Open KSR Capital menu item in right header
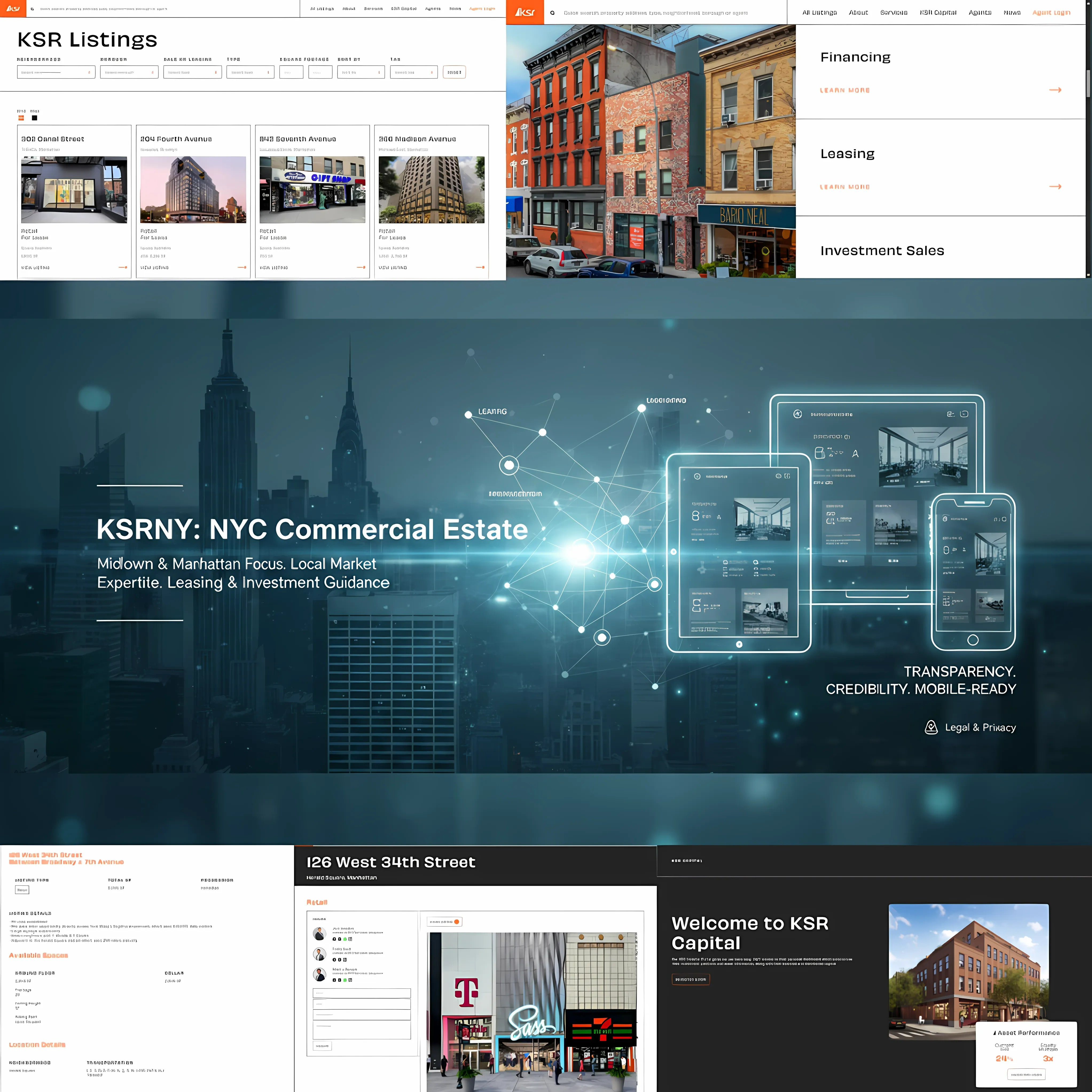This screenshot has height=1092, width=1092. pyautogui.click(x=938, y=13)
